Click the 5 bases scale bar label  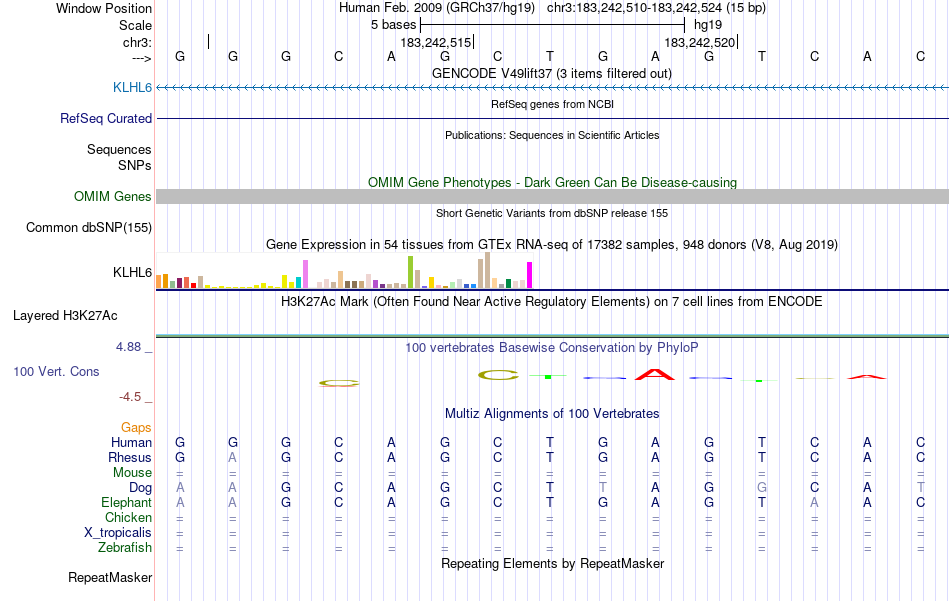tap(394, 25)
